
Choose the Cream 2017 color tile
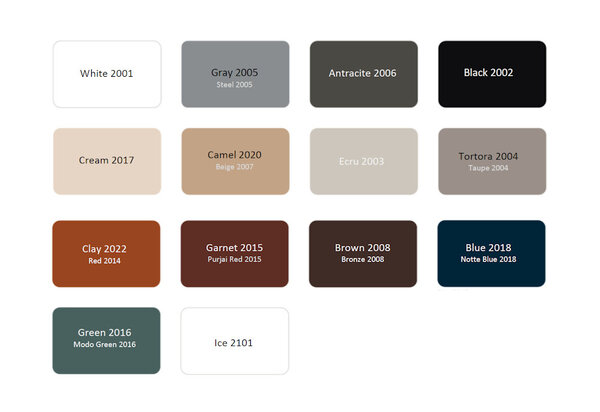[x=106, y=160]
